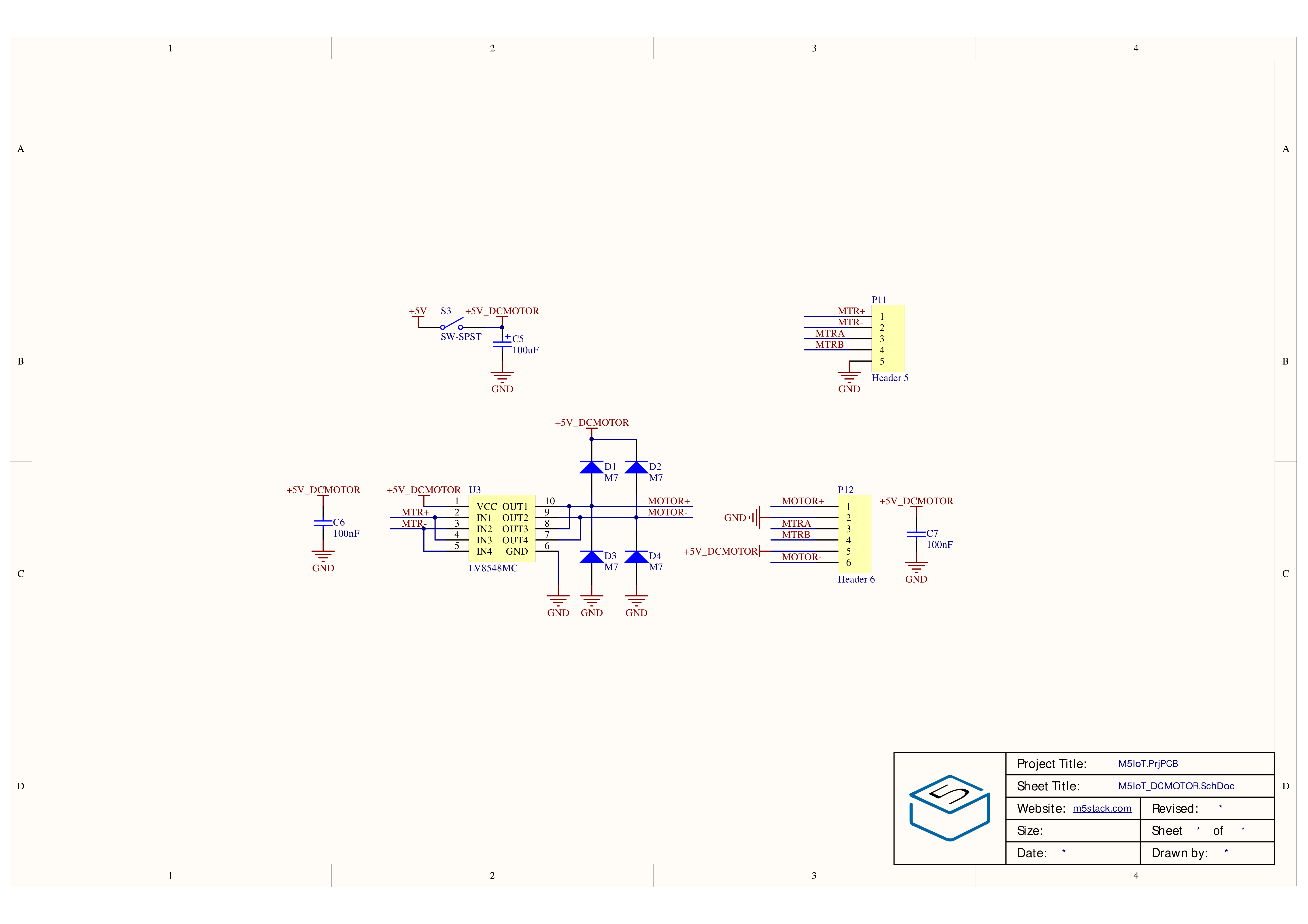Click the 'OUT1' pin name on U3
The image size is (1308, 924).
coord(515,507)
